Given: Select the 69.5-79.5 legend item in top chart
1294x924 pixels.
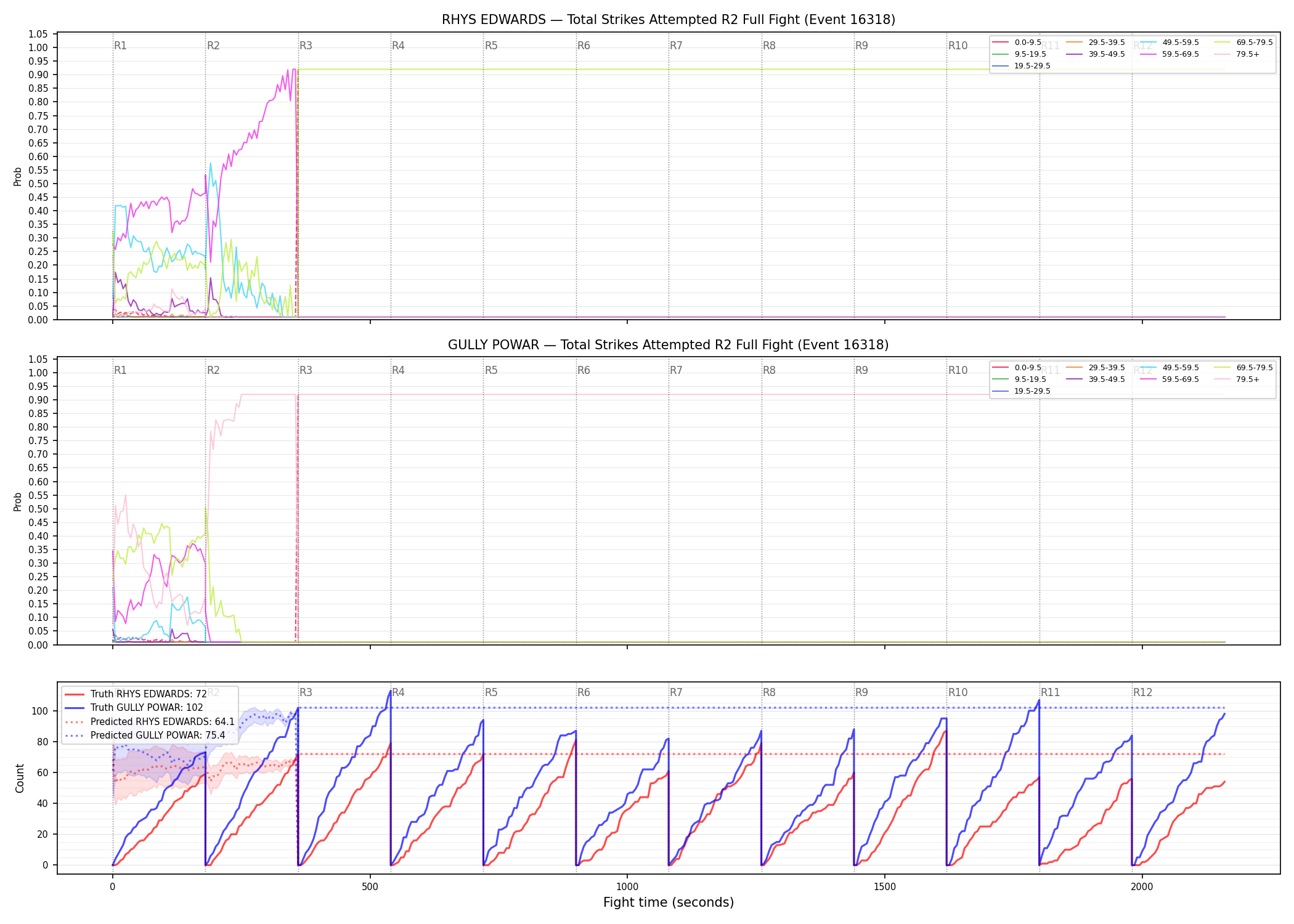Looking at the screenshot, I should pyautogui.click(x=1243, y=43).
